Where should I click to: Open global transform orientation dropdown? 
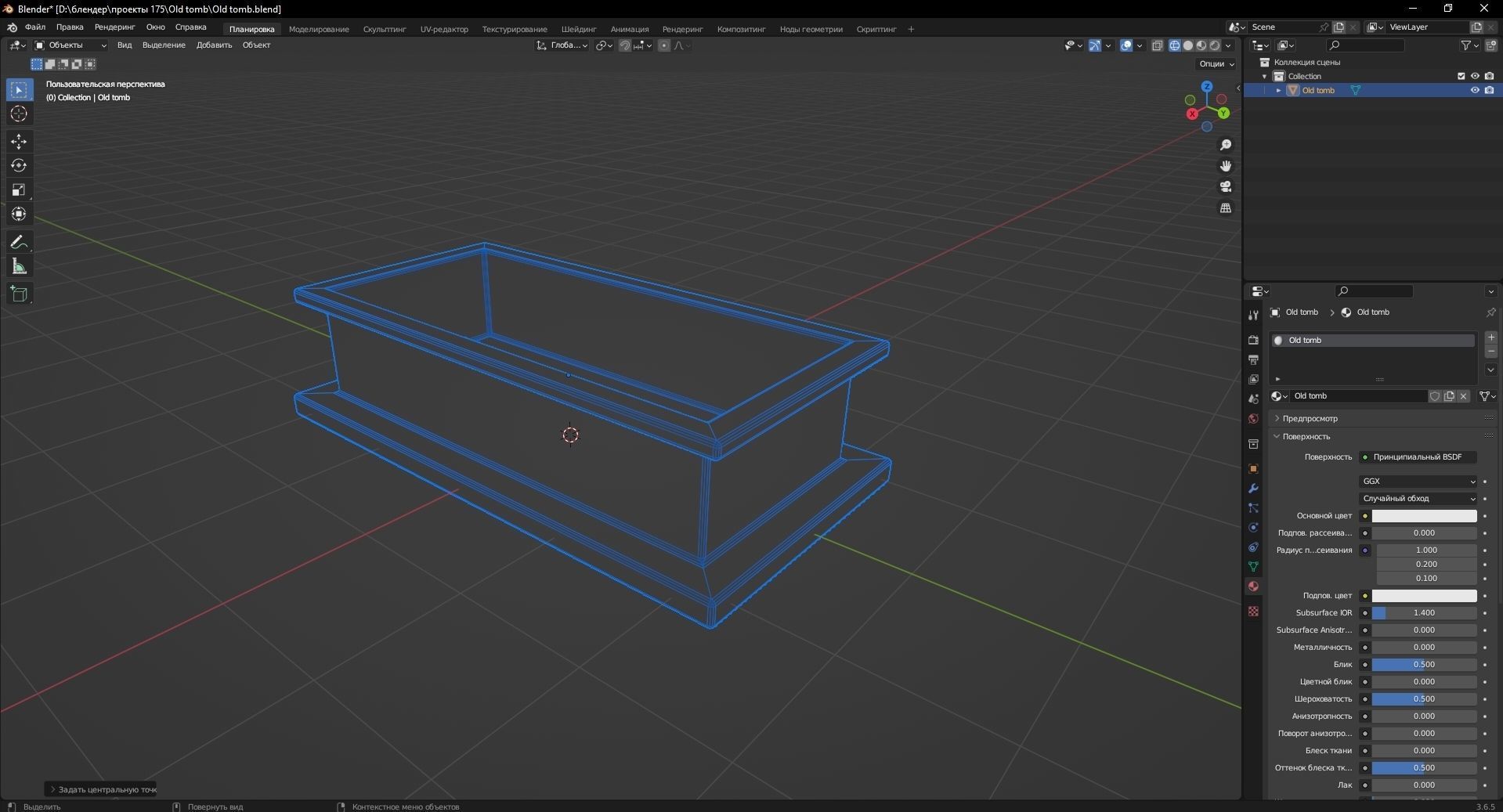562,45
